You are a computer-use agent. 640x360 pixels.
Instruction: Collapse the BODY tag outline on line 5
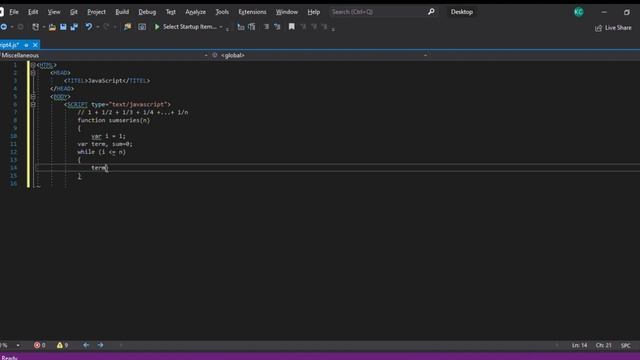coord(33,97)
